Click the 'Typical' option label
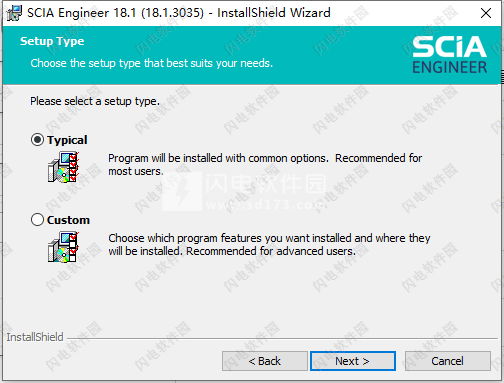 pos(67,140)
